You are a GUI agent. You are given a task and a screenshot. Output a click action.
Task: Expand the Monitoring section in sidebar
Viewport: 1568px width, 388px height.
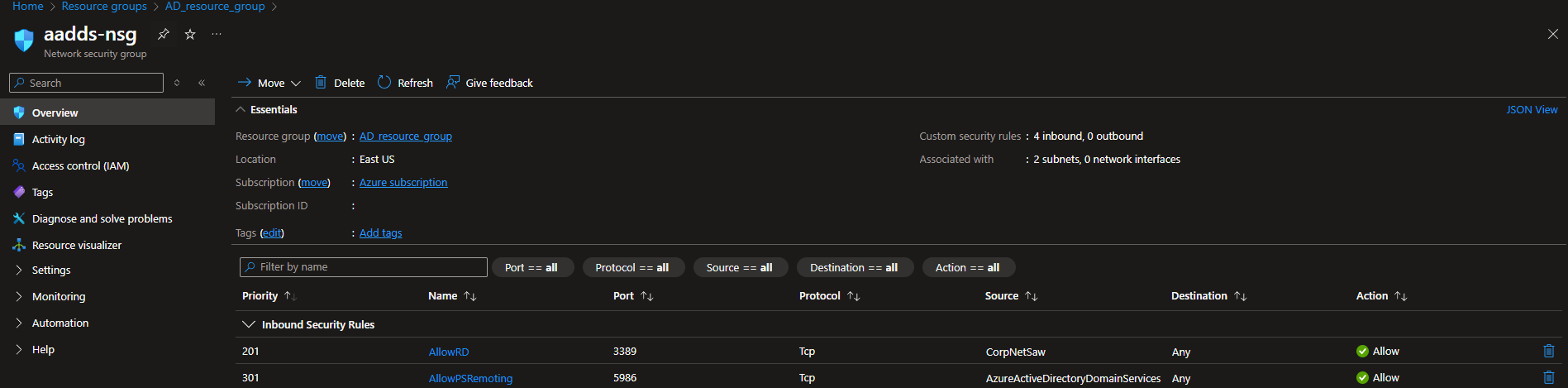tap(58, 296)
